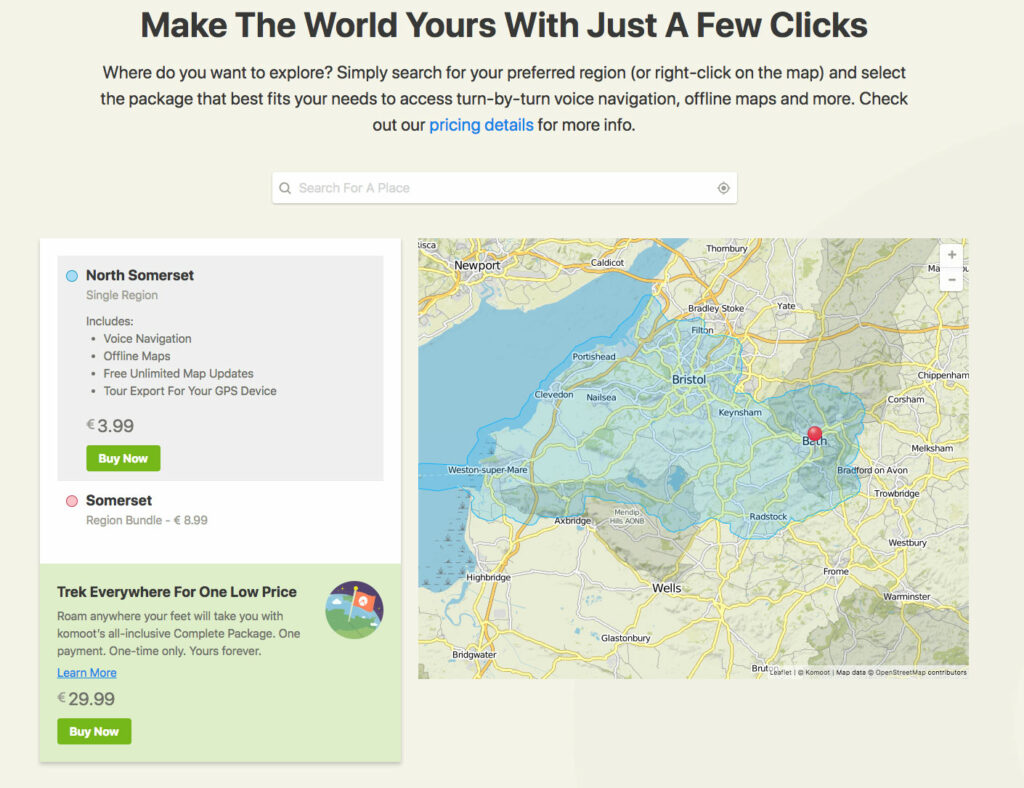Click Highbridge label on the map
The image size is (1024, 788).
point(488,577)
